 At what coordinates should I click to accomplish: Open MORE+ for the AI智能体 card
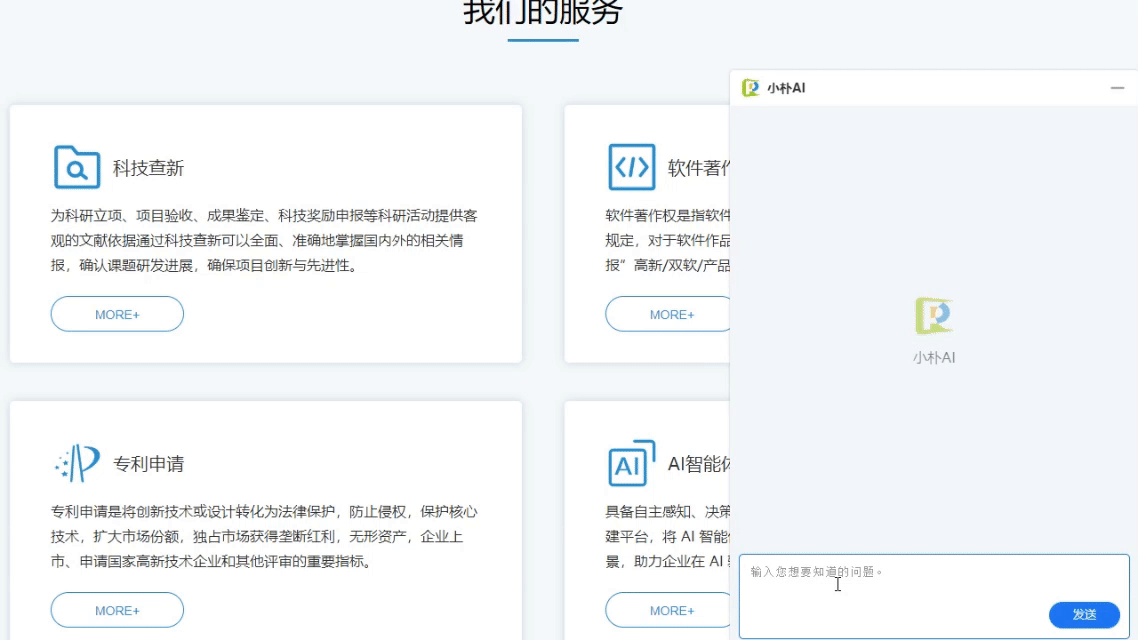pos(669,609)
